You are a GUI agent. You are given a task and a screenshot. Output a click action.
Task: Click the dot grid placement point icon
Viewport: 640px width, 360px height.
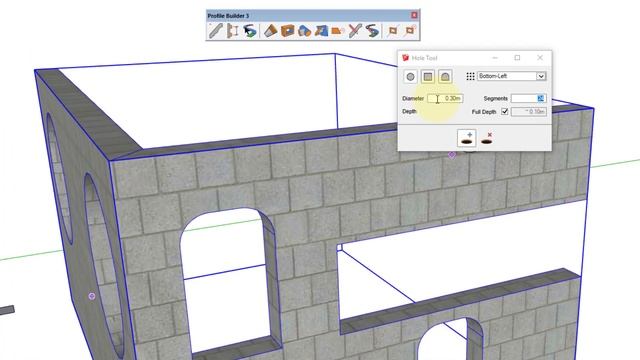470,76
